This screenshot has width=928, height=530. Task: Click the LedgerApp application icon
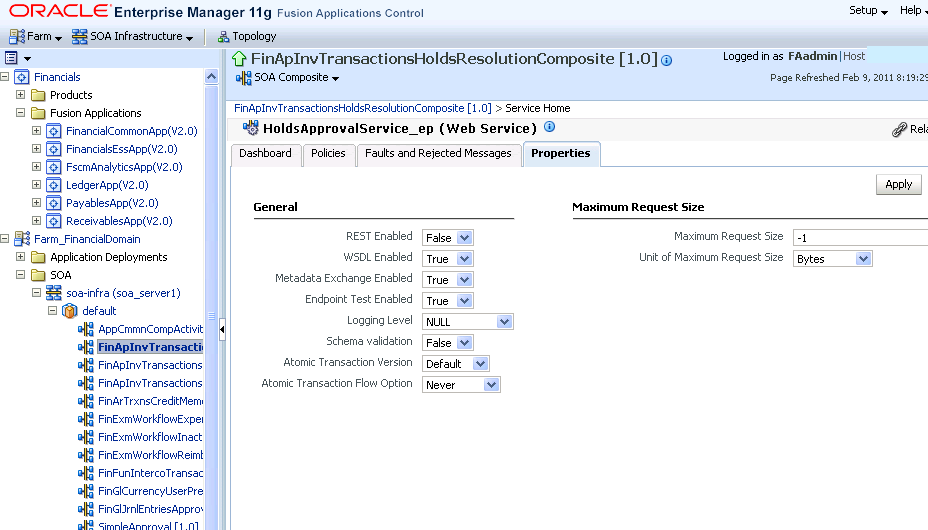coord(54,185)
